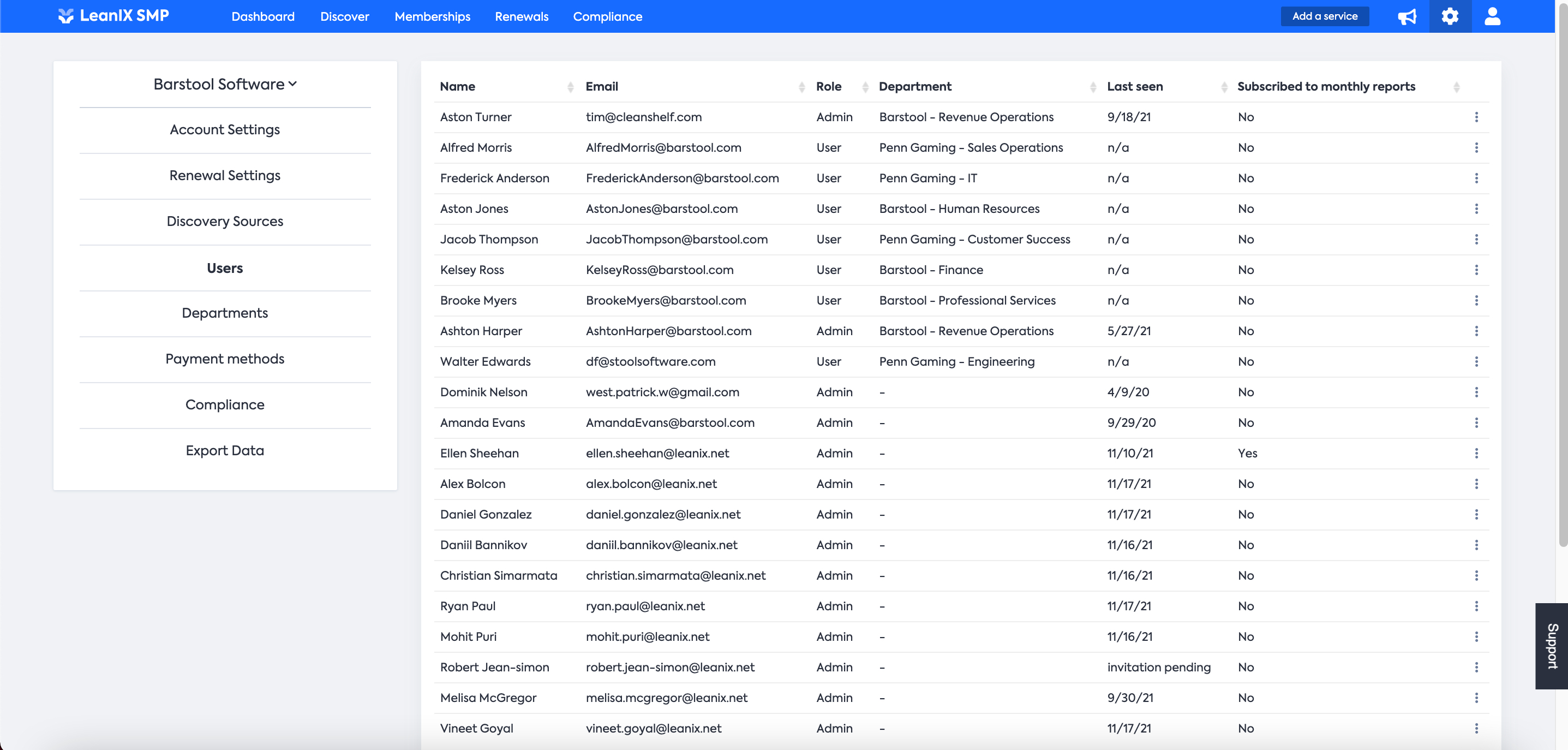1568x750 pixels.
Task: Open the three-dot menu for Aston Turner
Action: click(x=1476, y=117)
